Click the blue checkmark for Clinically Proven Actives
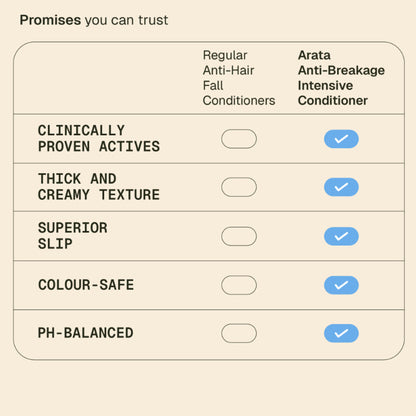Image resolution: width=416 pixels, height=416 pixels. click(x=341, y=139)
